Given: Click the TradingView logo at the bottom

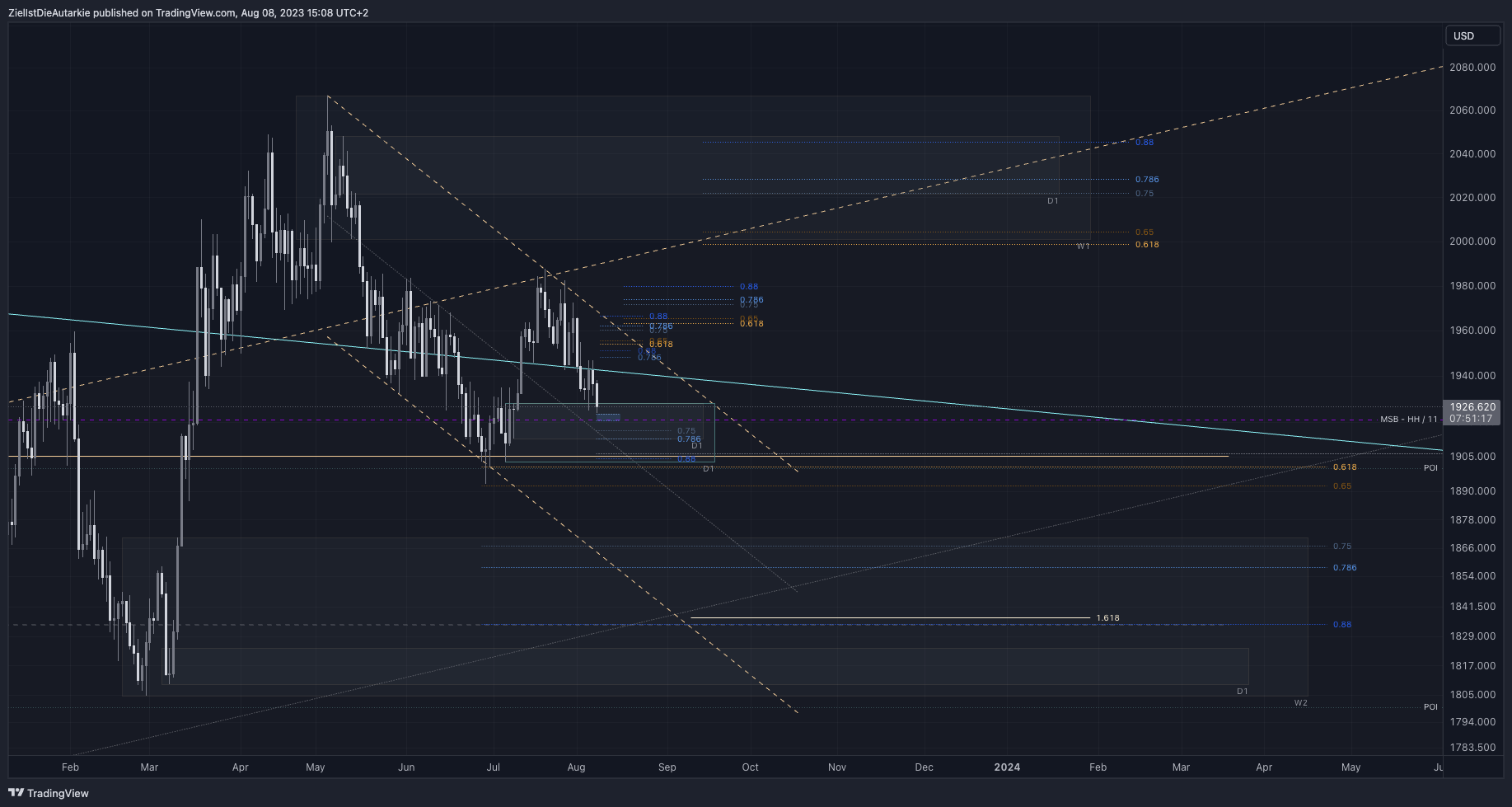Looking at the screenshot, I should [x=48, y=793].
